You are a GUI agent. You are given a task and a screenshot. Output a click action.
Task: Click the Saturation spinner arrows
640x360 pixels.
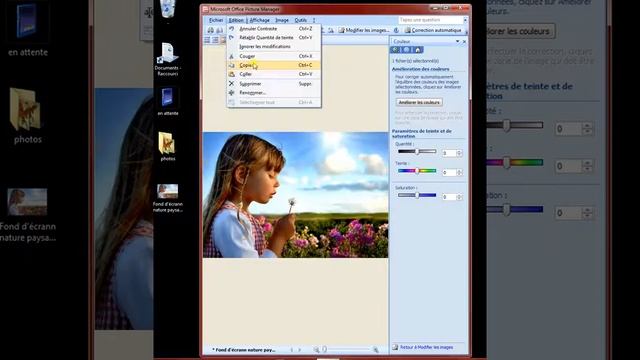point(459,197)
